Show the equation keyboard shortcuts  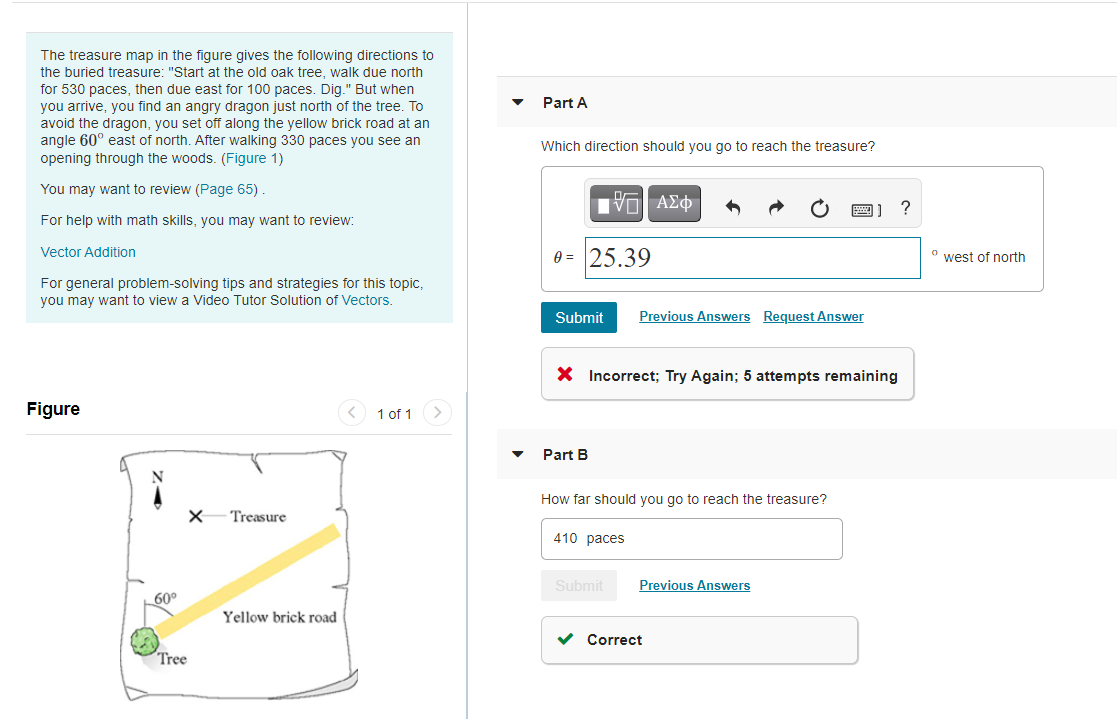(864, 208)
